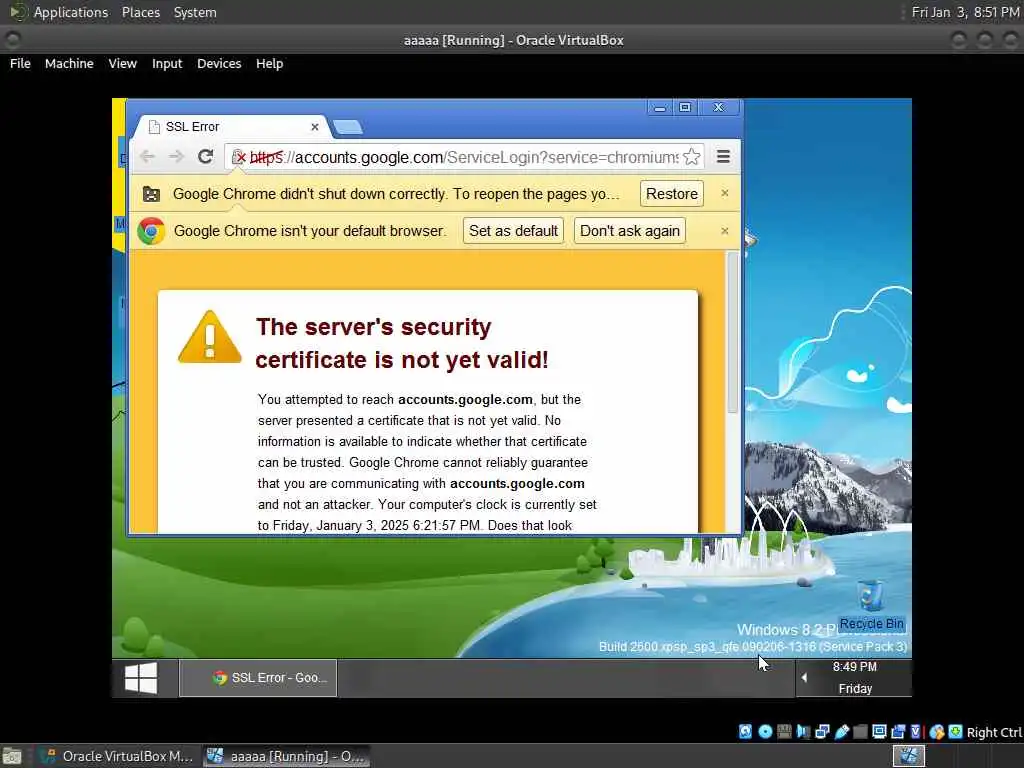The width and height of the screenshot is (1024, 768).
Task: Click VirtualBox optical disk status icon
Action: pos(765,732)
